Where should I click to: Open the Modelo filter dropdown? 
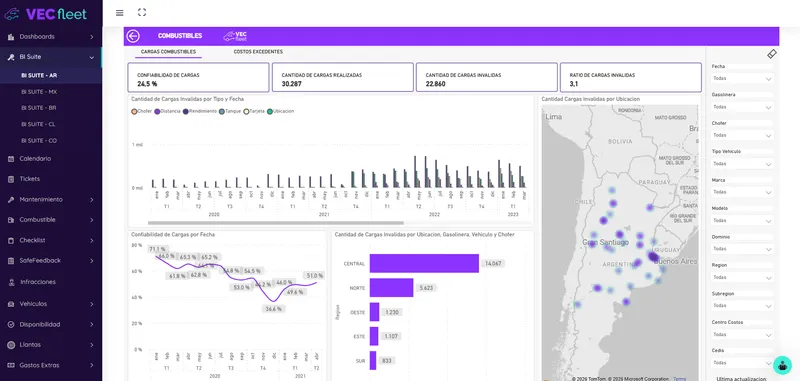742,220
